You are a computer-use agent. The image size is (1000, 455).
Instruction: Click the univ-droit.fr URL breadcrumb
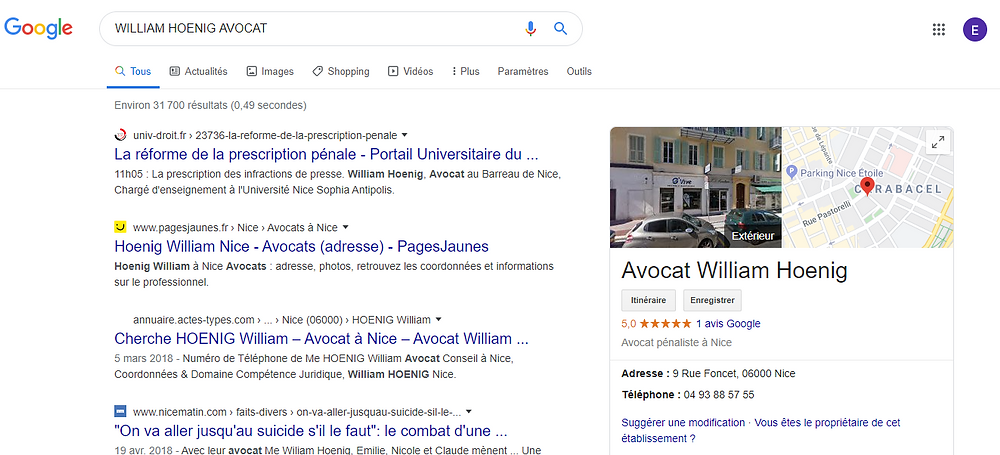[x=265, y=135]
